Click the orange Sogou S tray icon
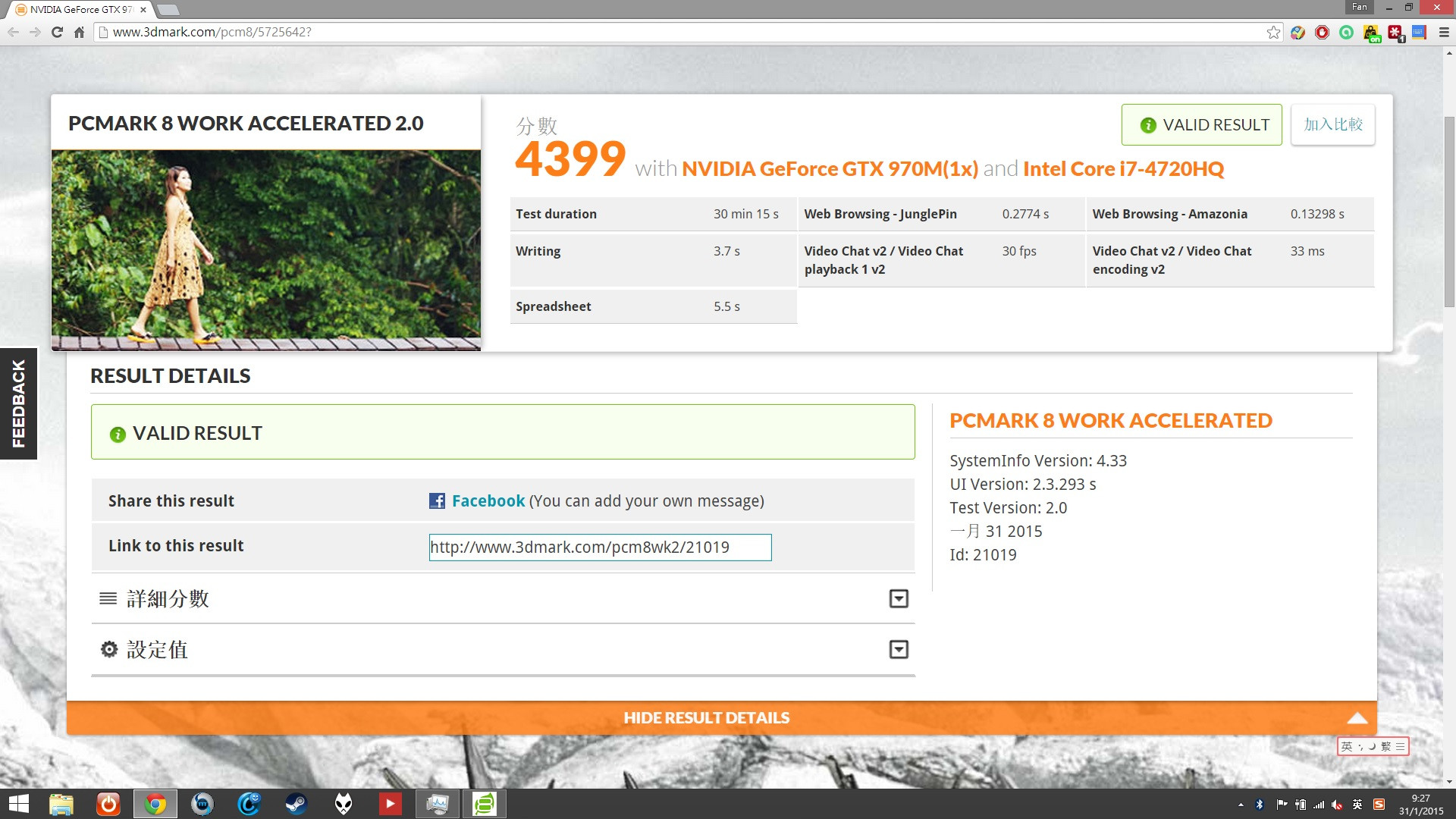 point(1379,805)
